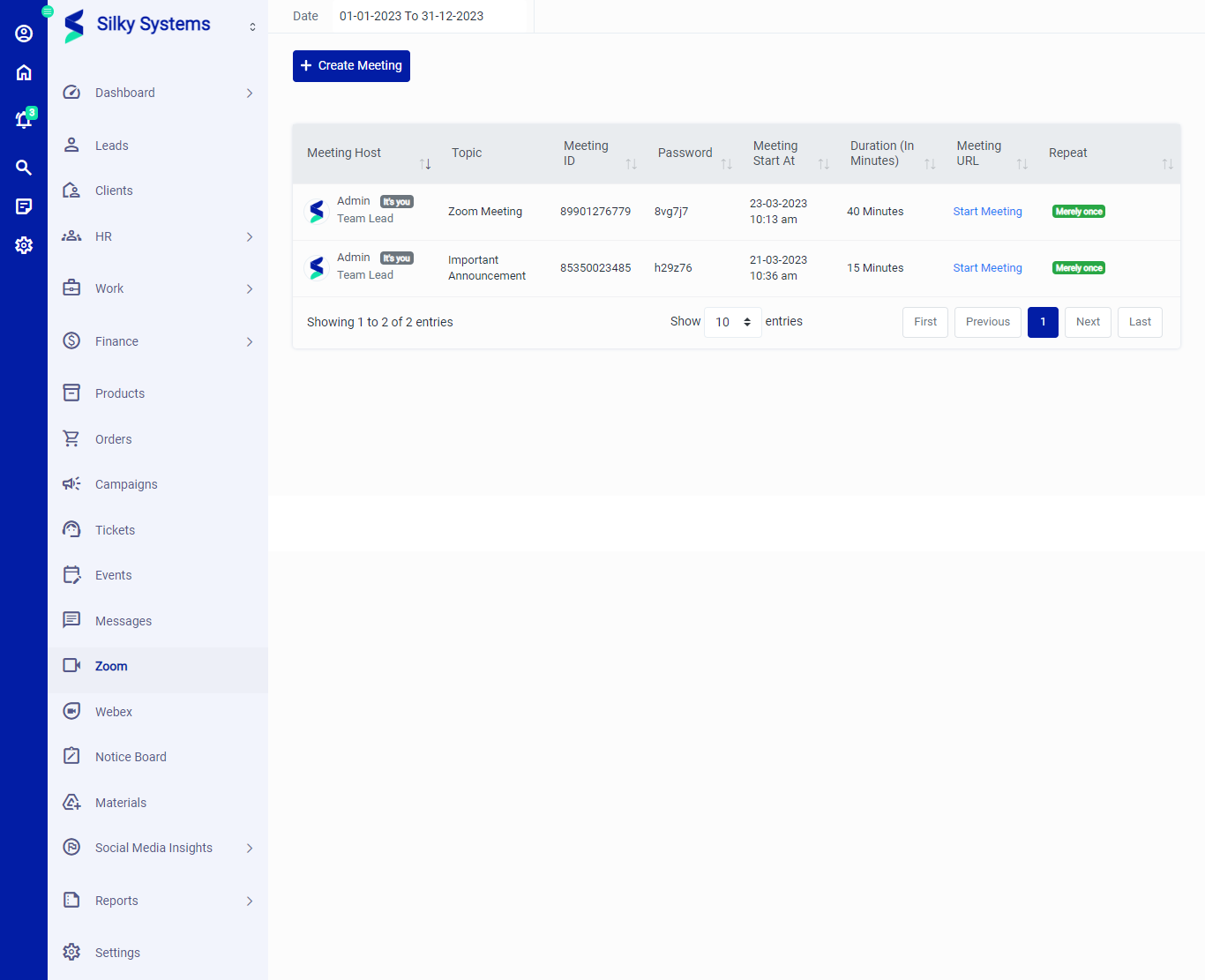Click the sticky notes icon
The height and width of the screenshot is (980, 1205).
tap(24, 206)
